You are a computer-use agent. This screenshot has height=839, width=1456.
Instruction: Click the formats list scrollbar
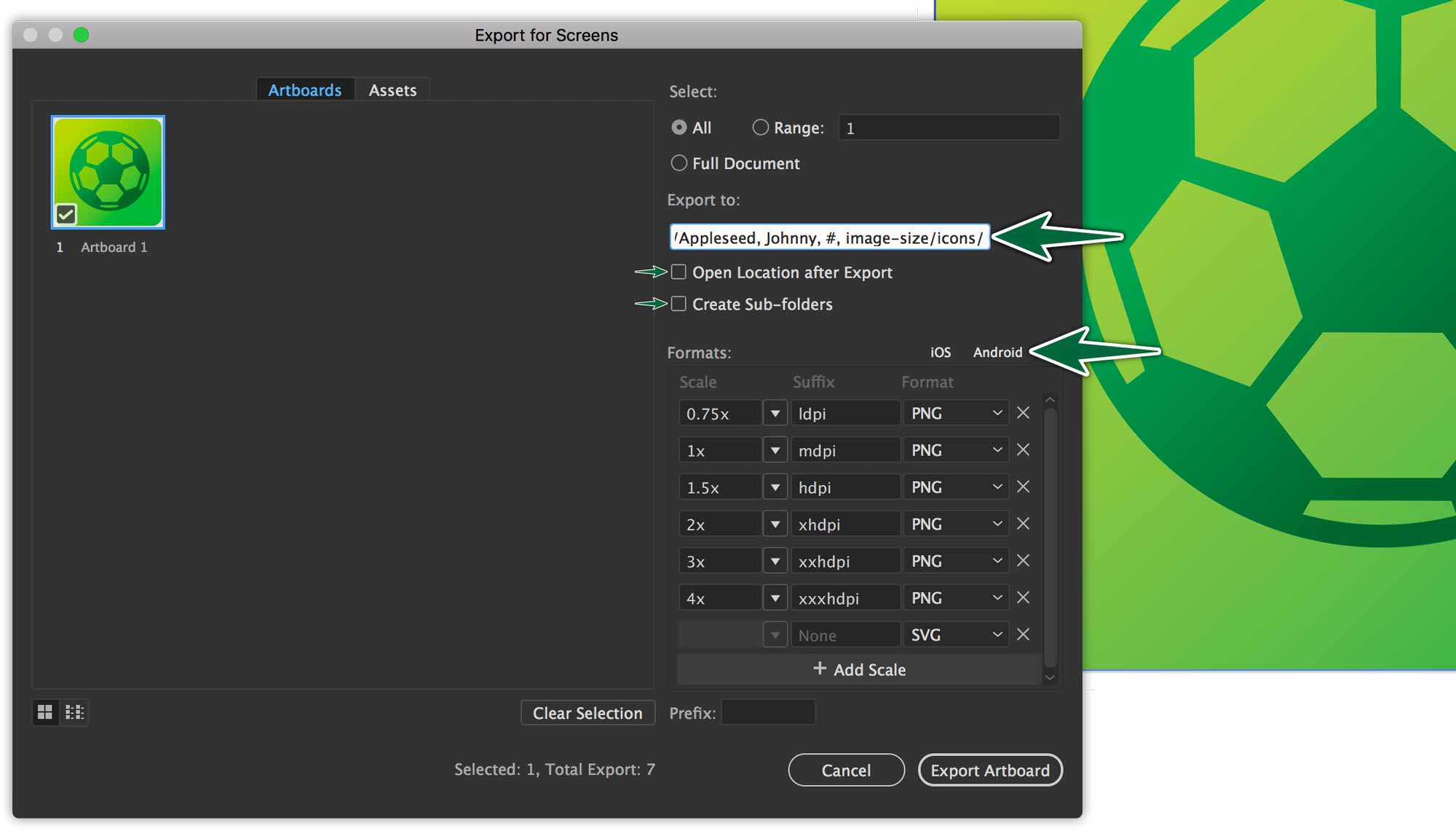click(x=1050, y=539)
